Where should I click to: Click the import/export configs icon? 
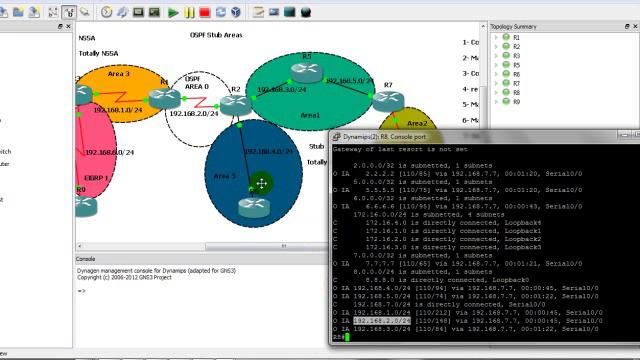[x=122, y=12]
